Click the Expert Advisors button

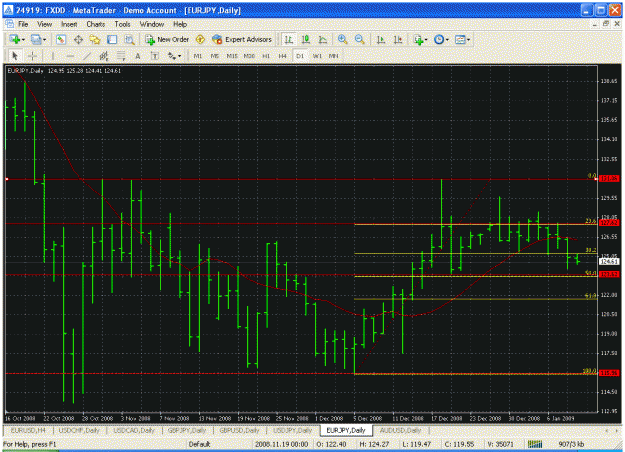(242, 39)
